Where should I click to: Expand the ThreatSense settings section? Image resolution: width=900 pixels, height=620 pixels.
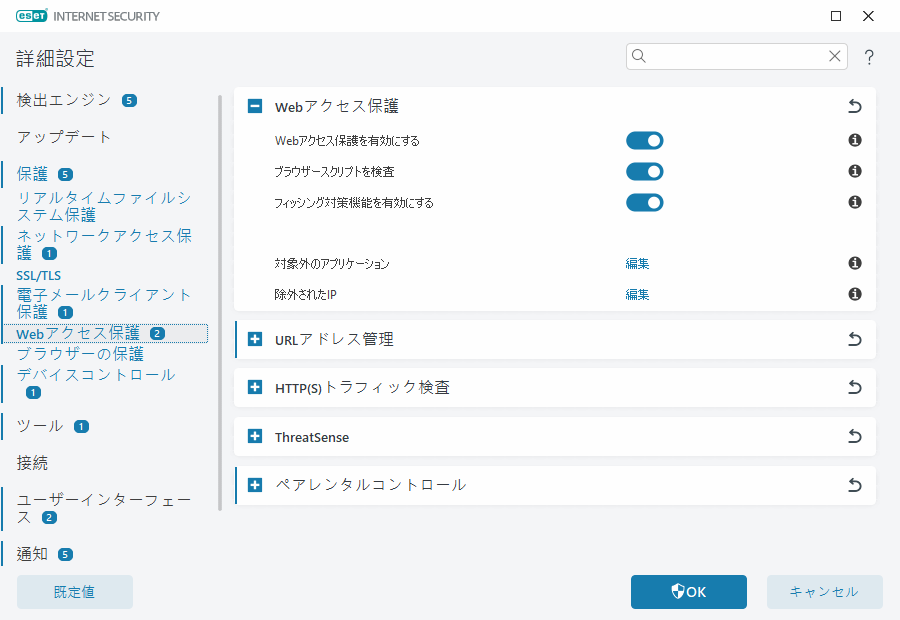coord(254,436)
